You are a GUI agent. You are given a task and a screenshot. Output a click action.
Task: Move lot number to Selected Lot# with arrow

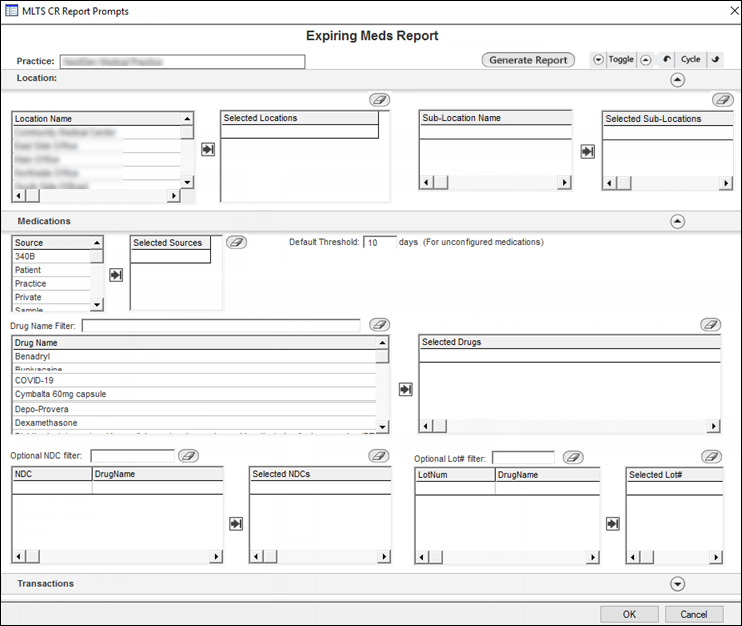point(613,524)
